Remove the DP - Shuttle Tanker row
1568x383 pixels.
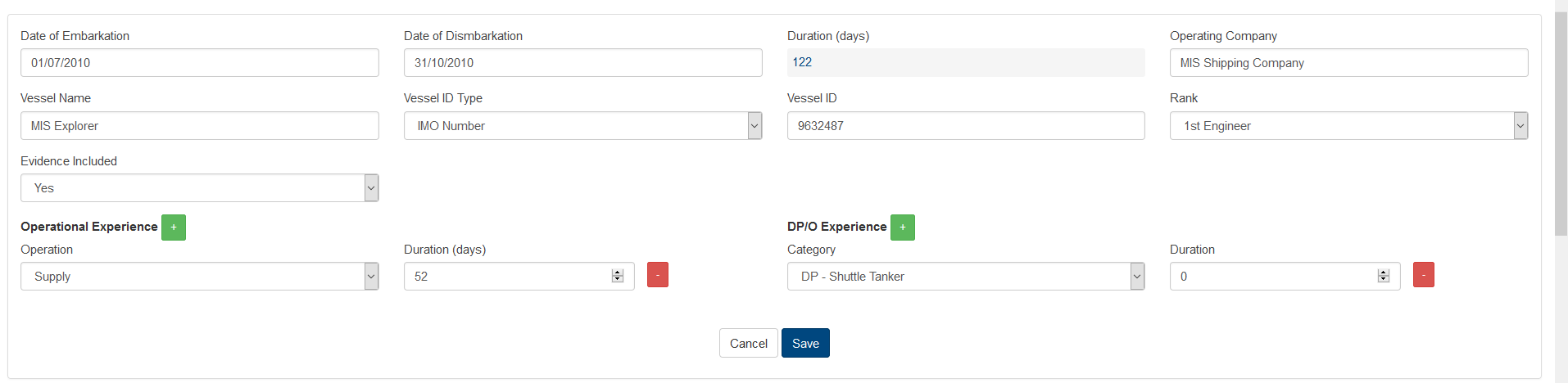[x=1424, y=275]
